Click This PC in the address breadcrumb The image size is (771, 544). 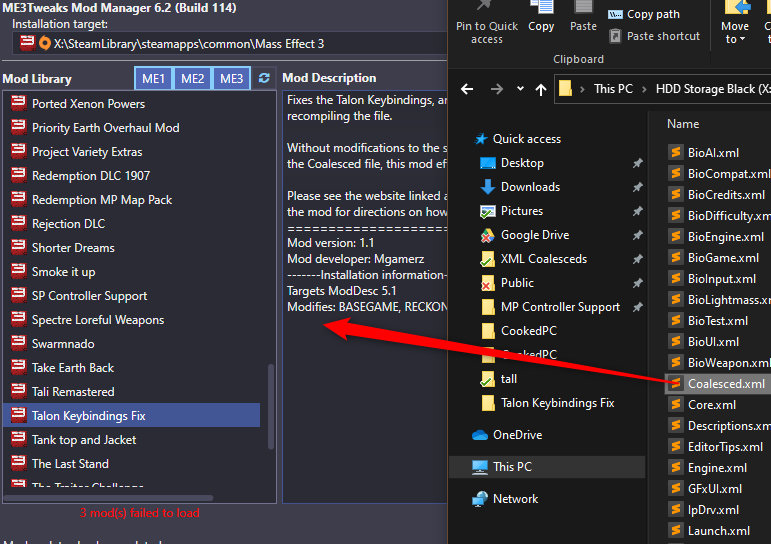(613, 89)
